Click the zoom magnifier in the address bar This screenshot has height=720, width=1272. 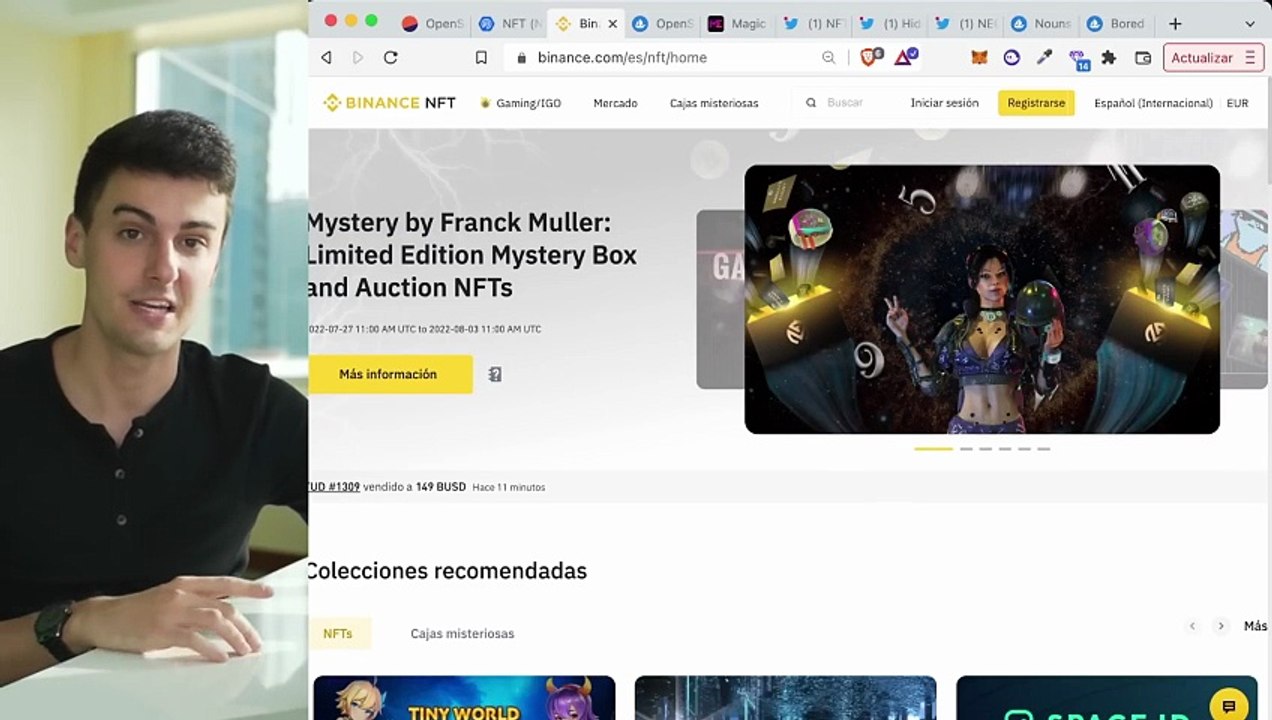tap(828, 58)
